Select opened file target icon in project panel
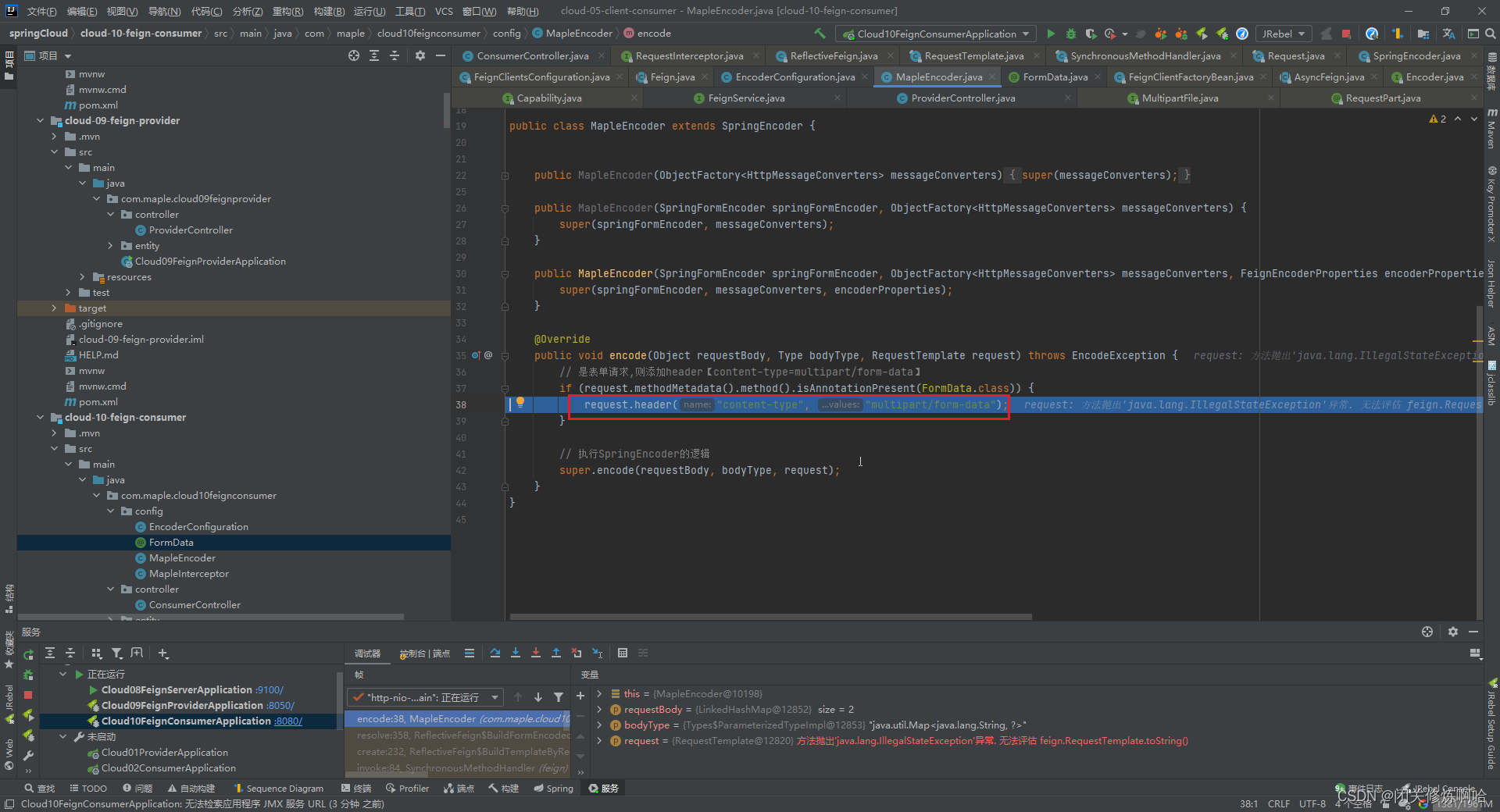The height and width of the screenshot is (812, 1500). [x=354, y=55]
